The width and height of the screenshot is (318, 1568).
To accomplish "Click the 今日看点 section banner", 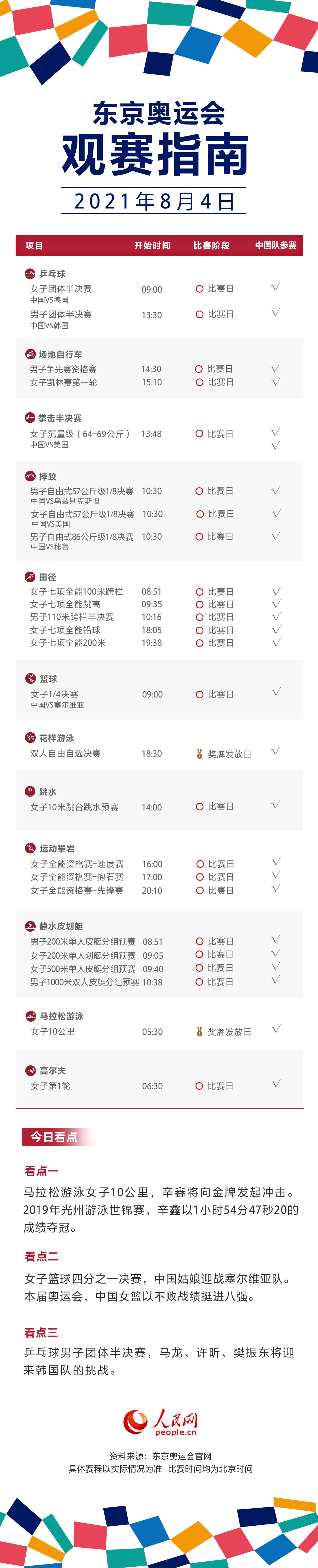I will tap(59, 1137).
